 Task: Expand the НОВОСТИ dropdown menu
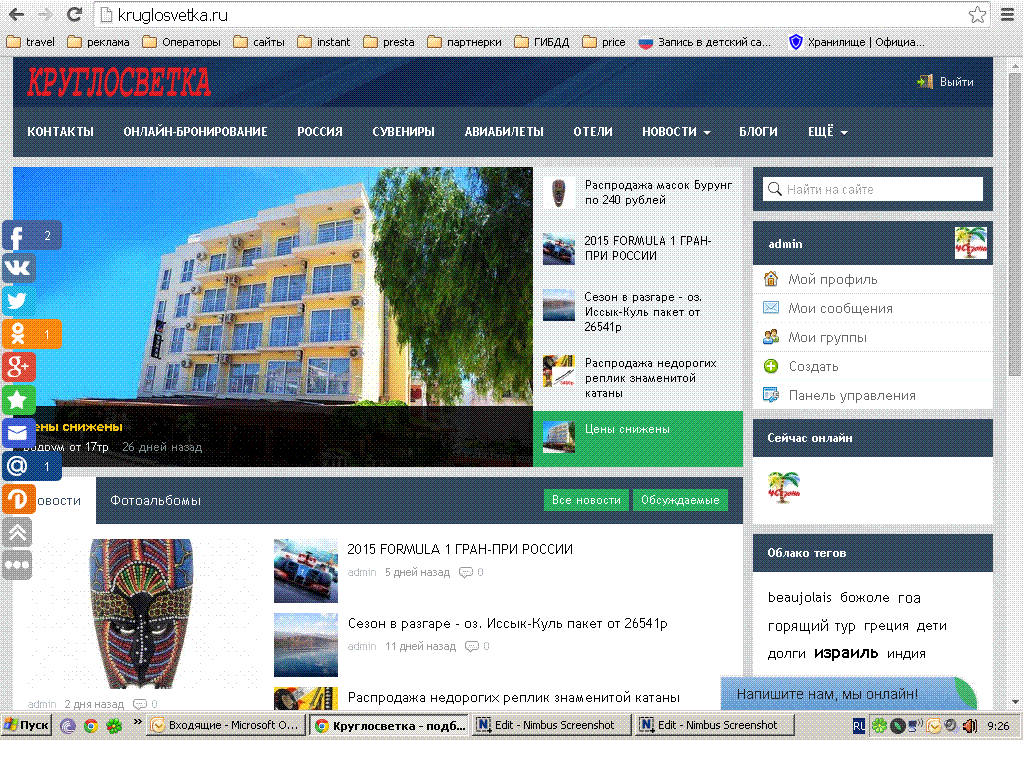pos(676,132)
